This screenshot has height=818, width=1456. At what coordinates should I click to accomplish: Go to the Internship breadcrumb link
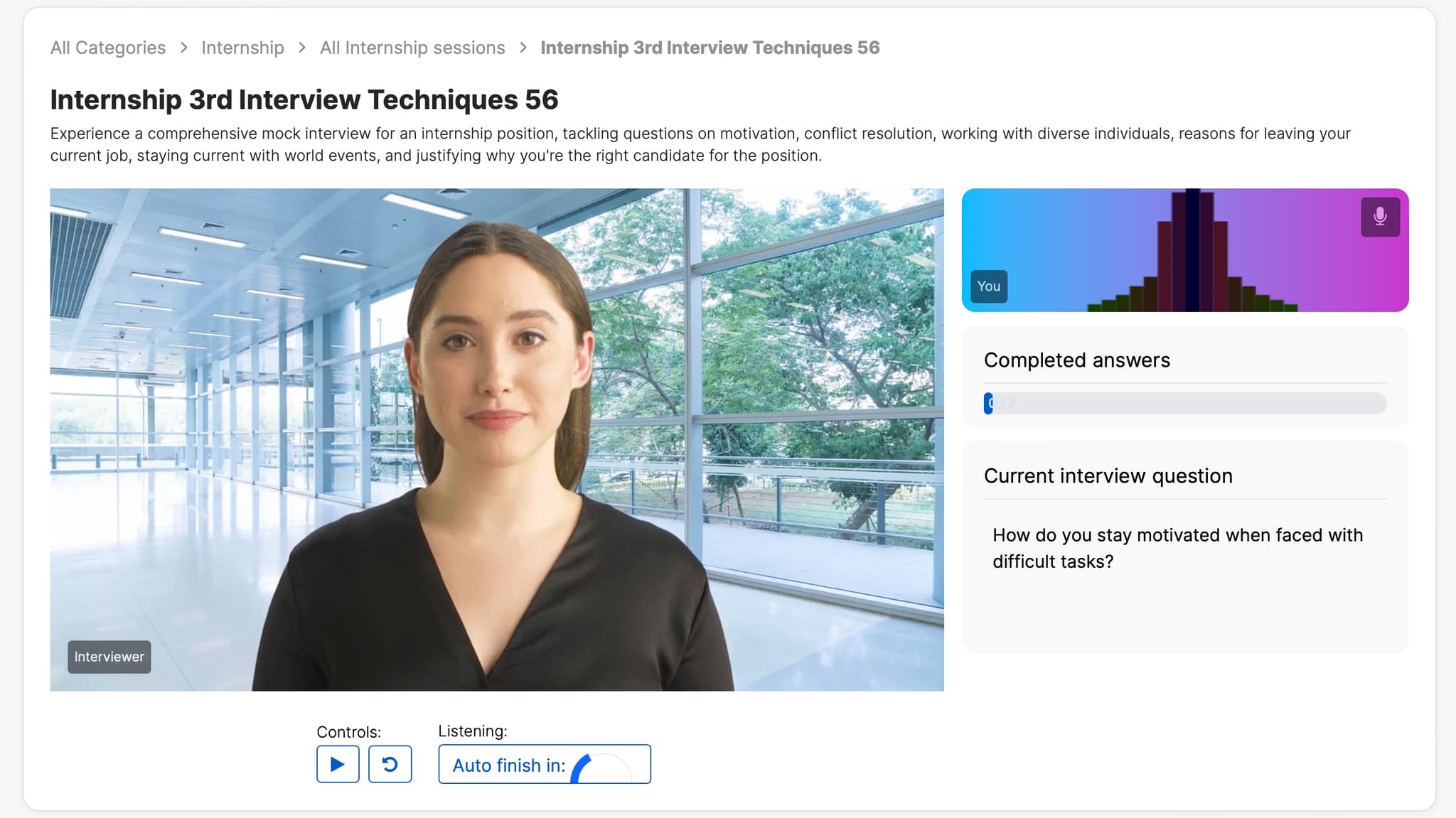coord(242,48)
